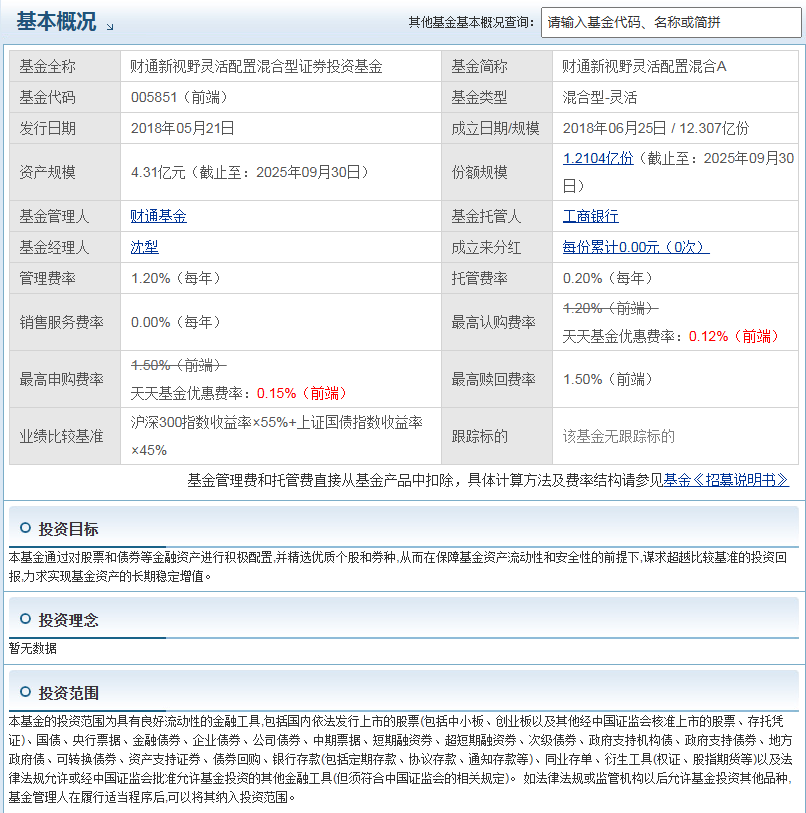Click the 销售服务费率 row label

[x=62, y=323]
